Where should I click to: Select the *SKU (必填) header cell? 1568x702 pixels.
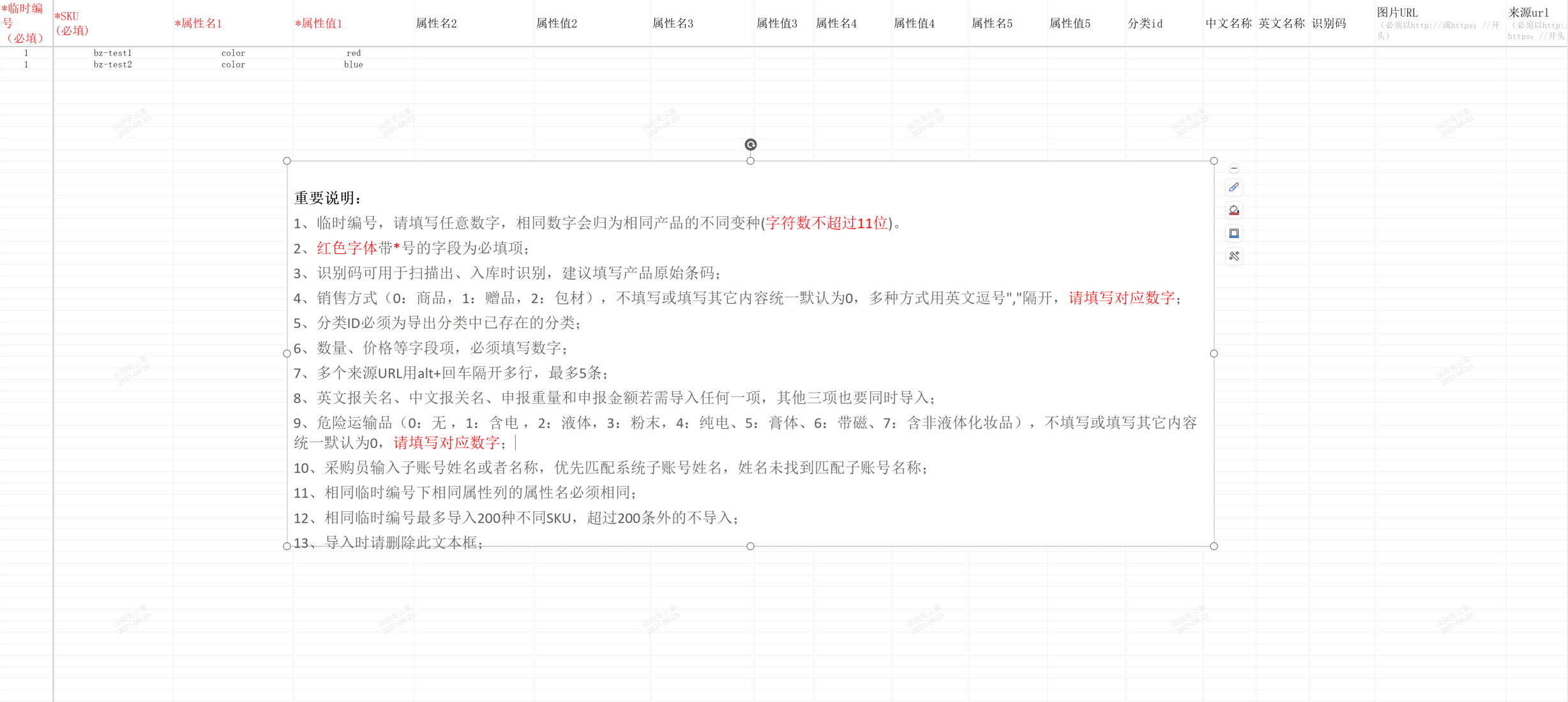[112, 24]
